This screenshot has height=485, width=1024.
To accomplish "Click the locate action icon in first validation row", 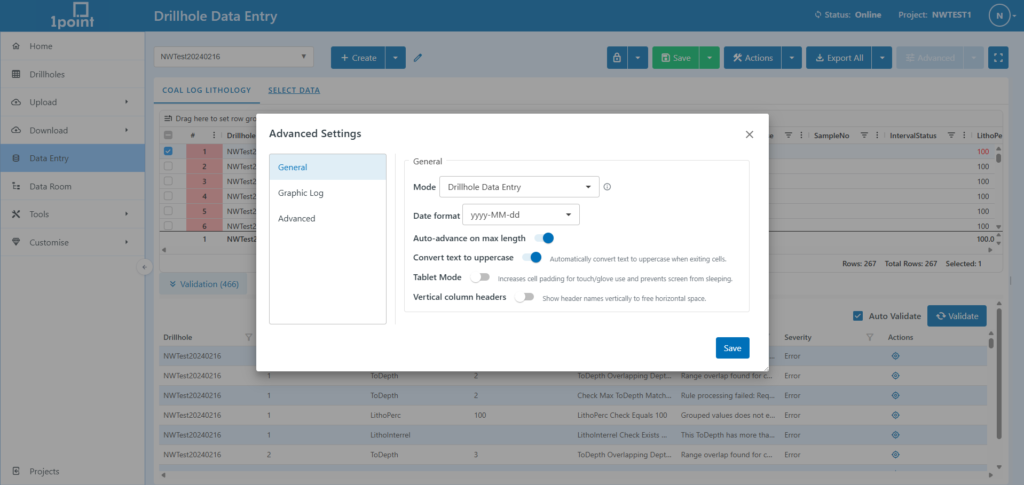I will click(895, 356).
